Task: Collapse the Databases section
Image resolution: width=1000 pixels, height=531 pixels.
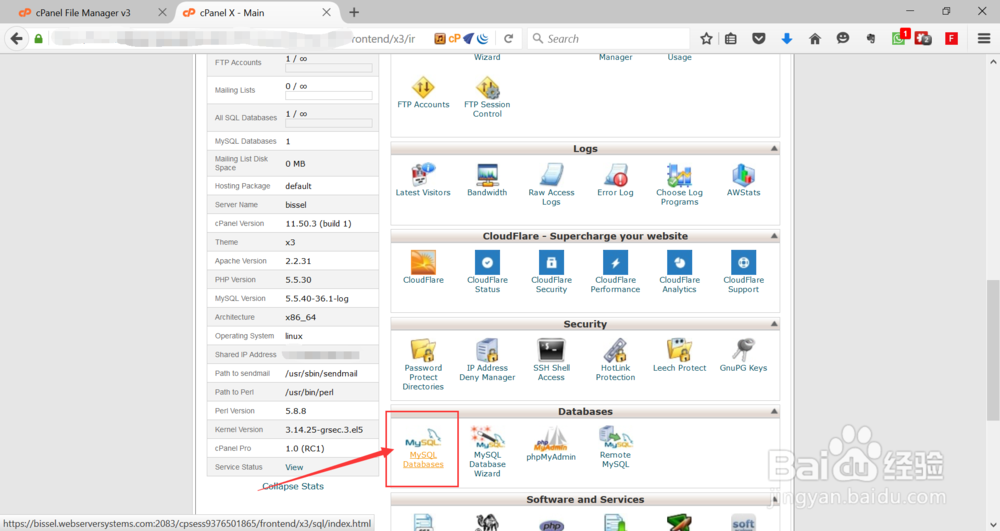Action: pyautogui.click(x=774, y=411)
